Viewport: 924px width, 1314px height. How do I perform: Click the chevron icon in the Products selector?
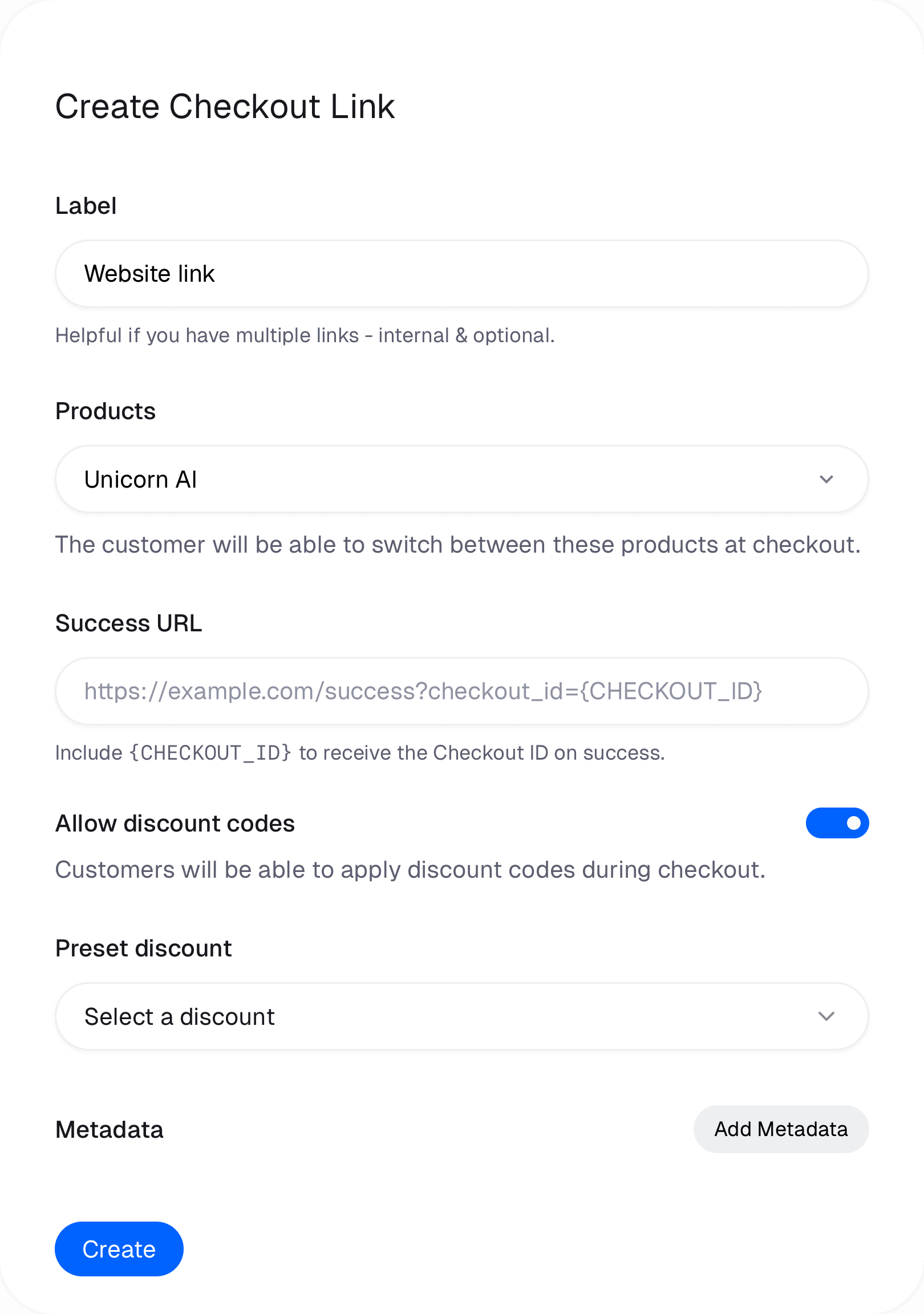826,479
